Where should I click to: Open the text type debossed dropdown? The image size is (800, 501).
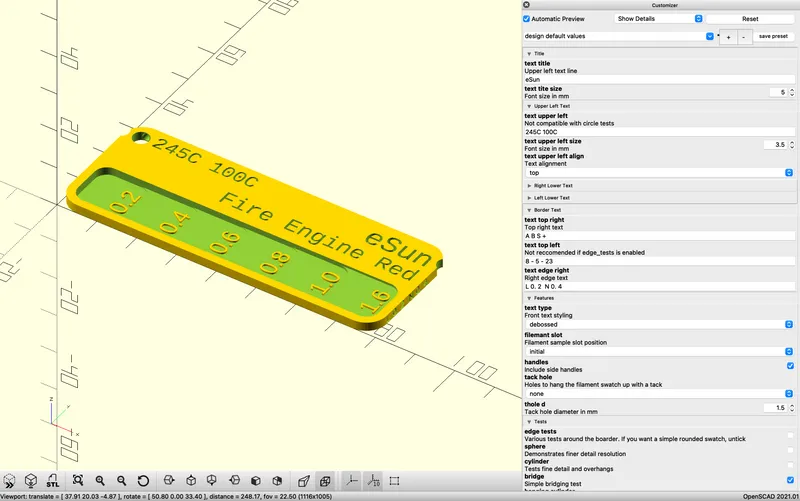click(659, 324)
